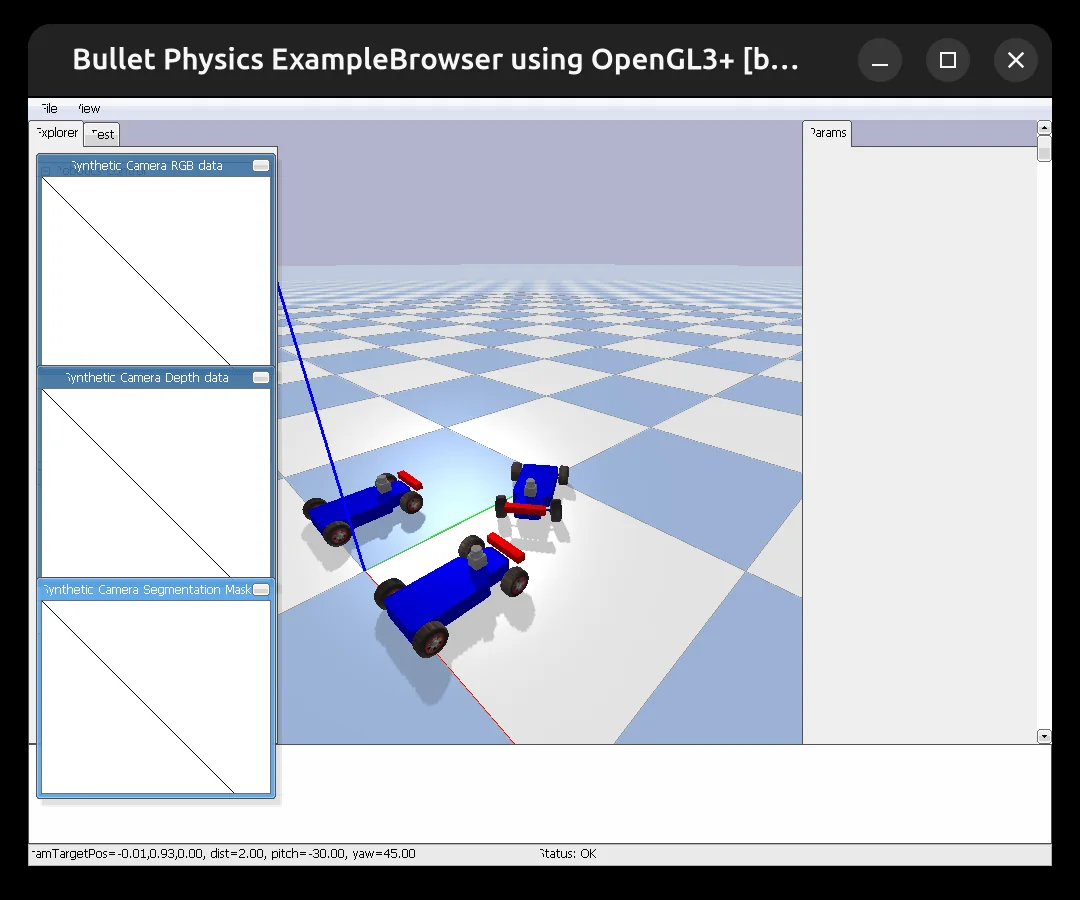Click the Synthetic Camera RGB data title bar
Screen dimensions: 1080x900
pos(147,166)
